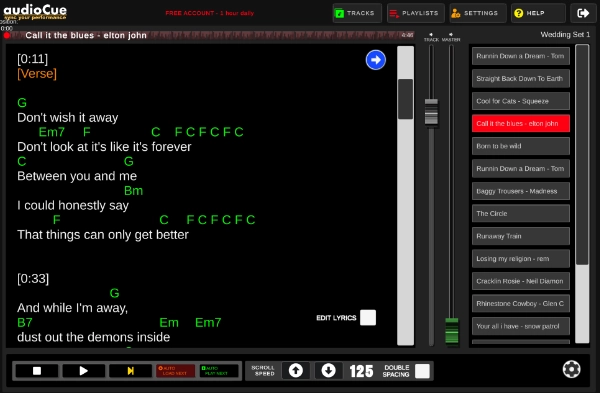Open the Help section
The height and width of the screenshot is (393, 600).
(538, 13)
